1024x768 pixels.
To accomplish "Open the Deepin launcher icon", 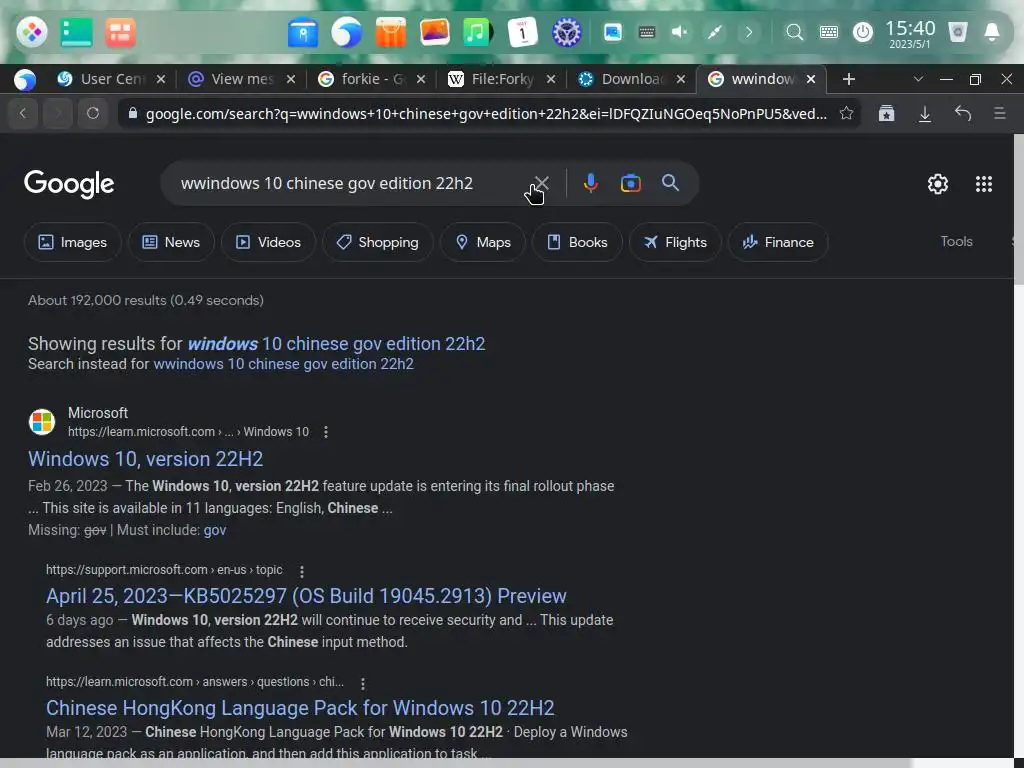I will click(x=31, y=32).
